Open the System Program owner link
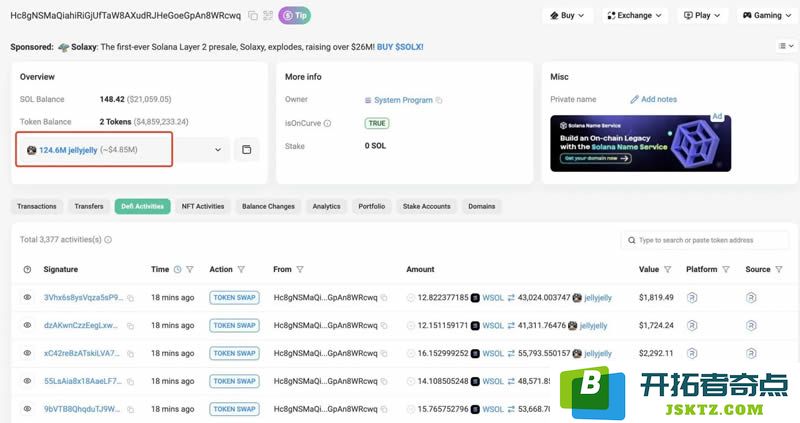Viewport: 800px width, 423px height. [x=403, y=100]
